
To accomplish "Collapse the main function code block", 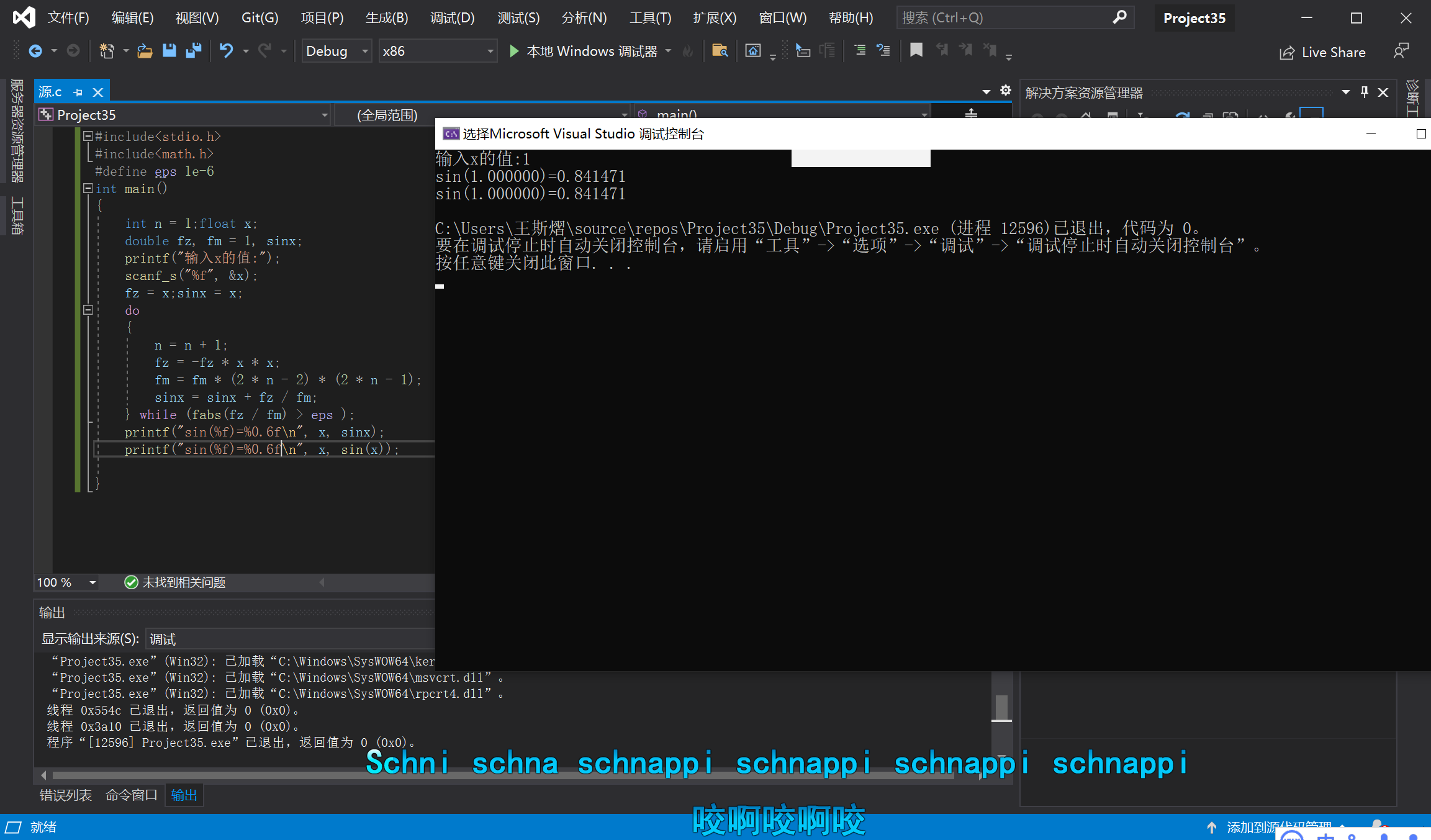I will (x=88, y=188).
